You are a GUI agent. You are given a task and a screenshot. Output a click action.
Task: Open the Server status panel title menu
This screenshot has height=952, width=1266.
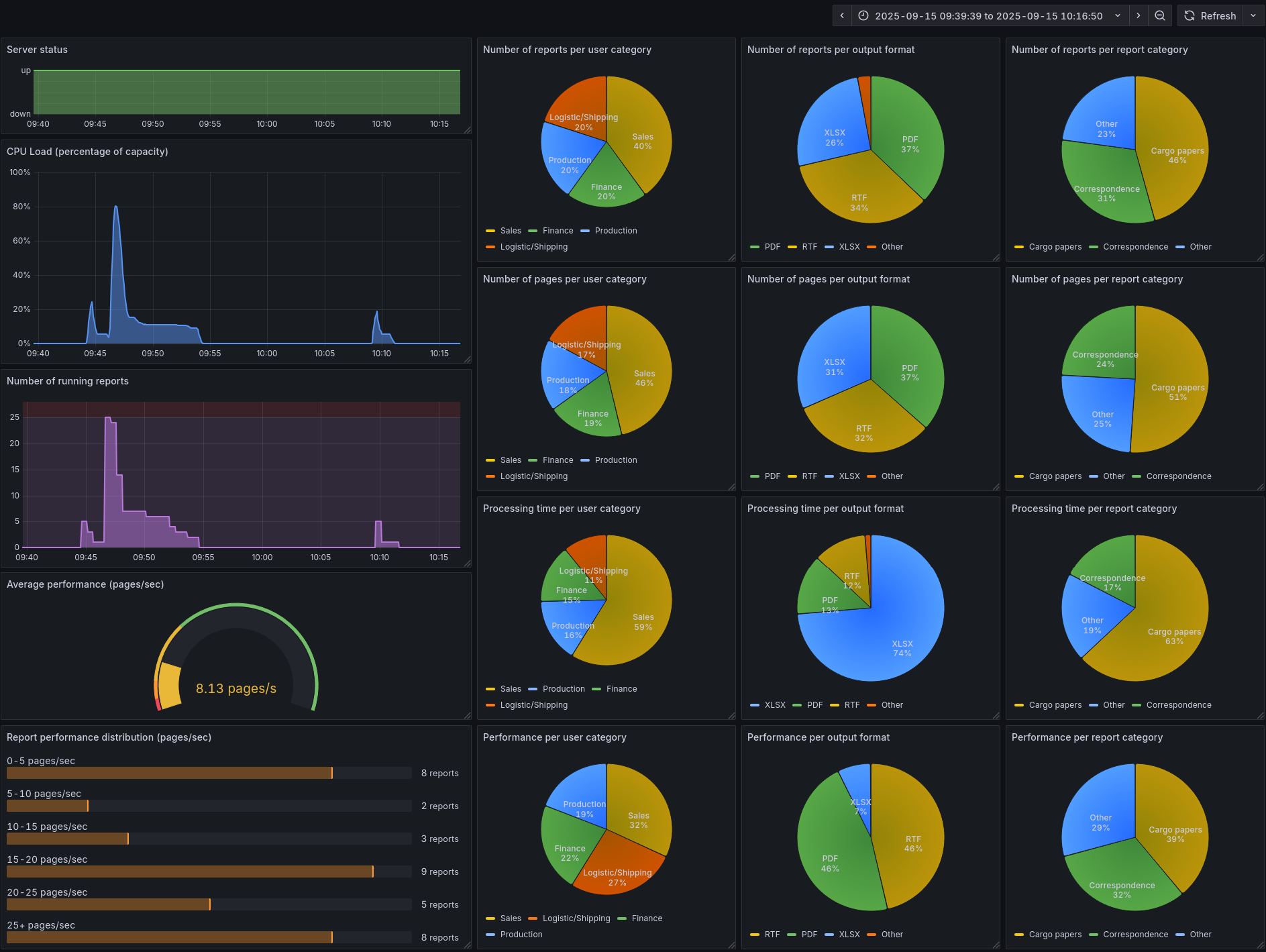point(37,50)
